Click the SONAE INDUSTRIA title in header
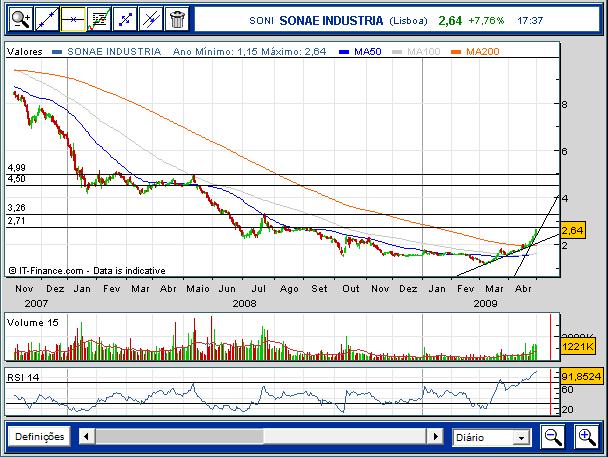The height and width of the screenshot is (457, 608). [x=331, y=21]
